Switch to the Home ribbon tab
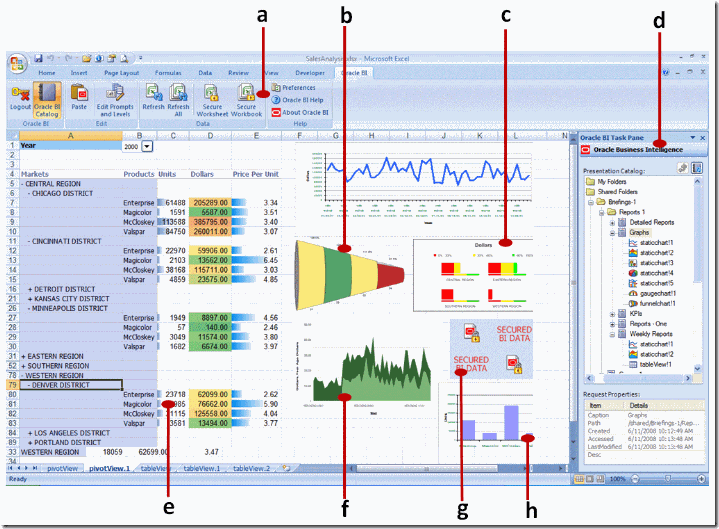The image size is (719, 529). [x=47, y=73]
